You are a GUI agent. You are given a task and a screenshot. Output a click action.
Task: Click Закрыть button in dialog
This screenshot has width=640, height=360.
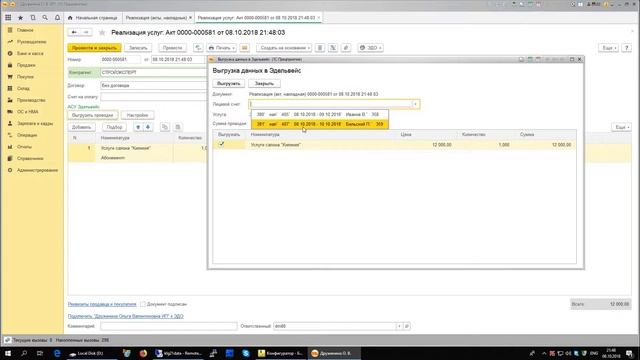point(264,83)
